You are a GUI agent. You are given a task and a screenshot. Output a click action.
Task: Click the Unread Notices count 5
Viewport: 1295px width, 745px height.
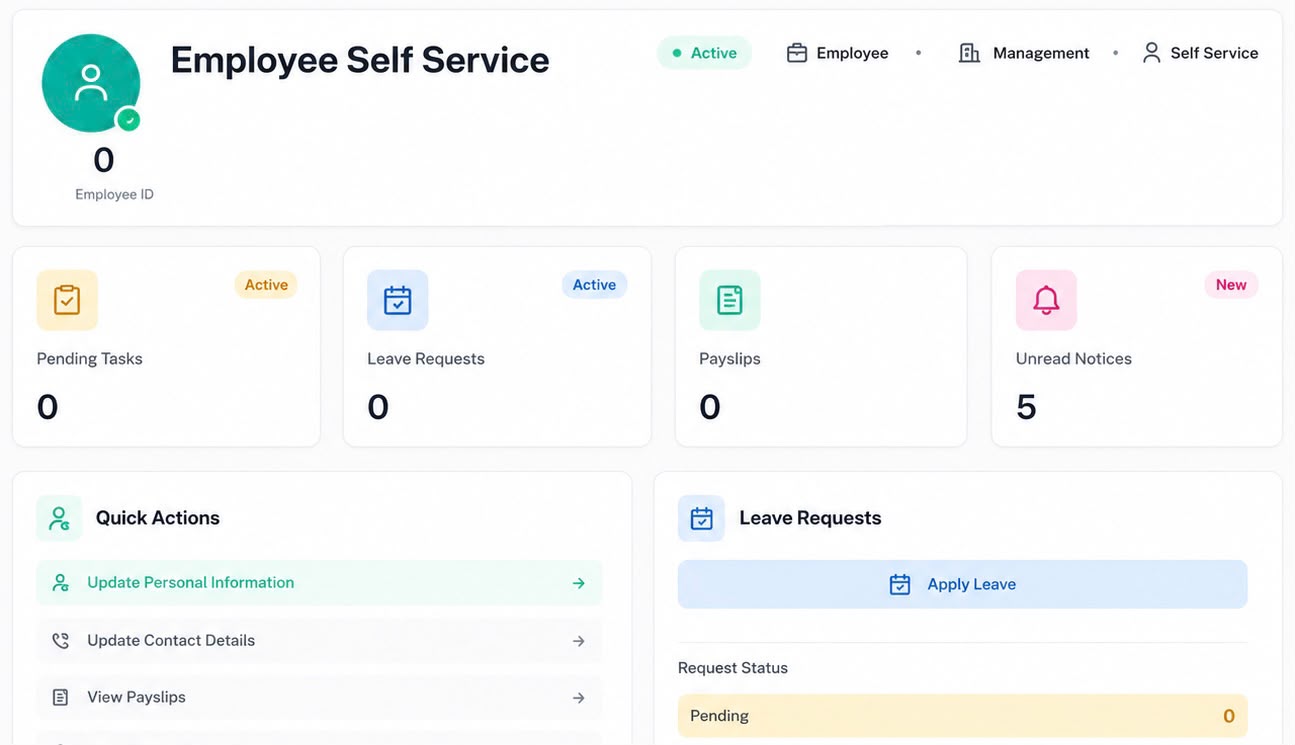[x=1026, y=407]
